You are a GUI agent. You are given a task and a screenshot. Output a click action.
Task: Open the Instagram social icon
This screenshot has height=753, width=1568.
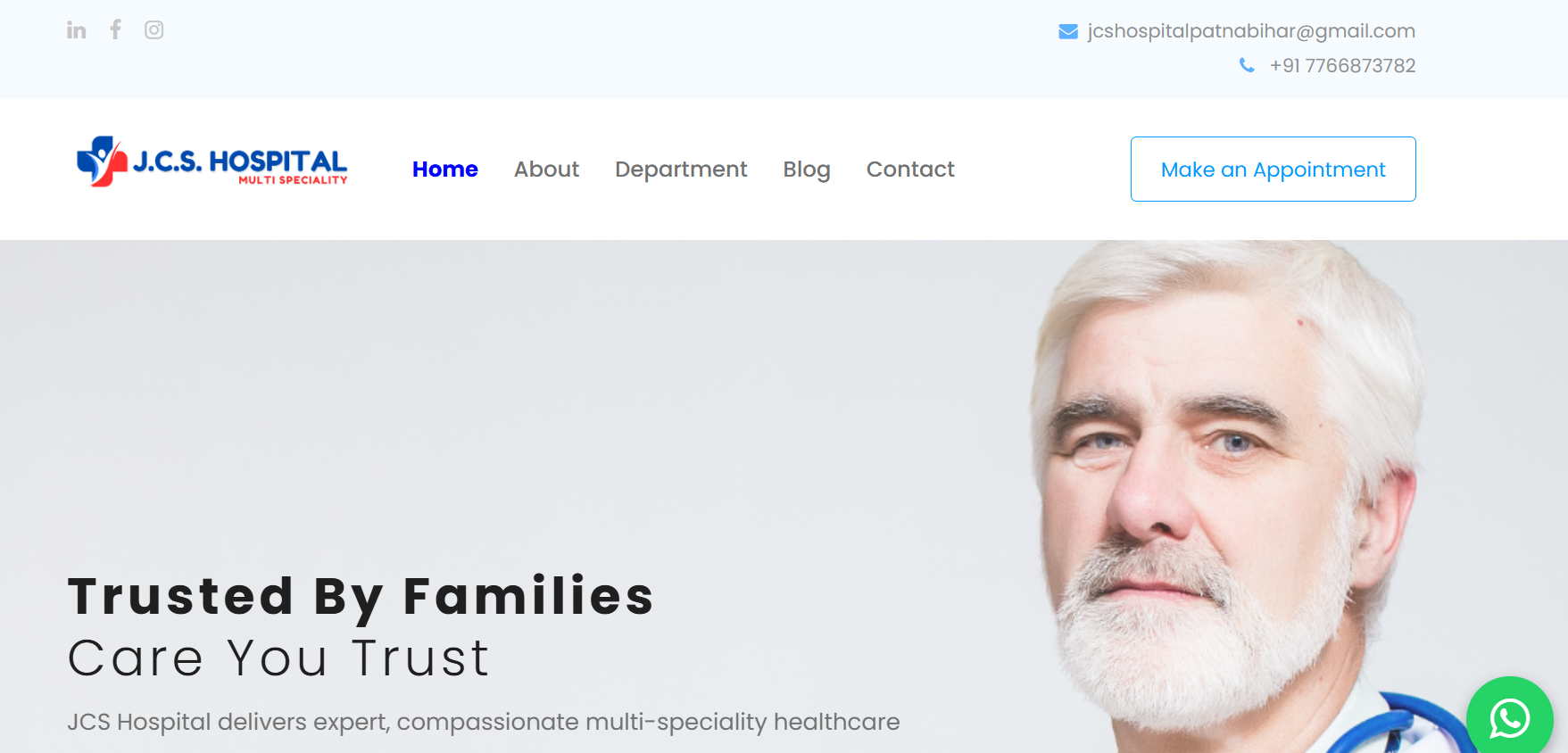point(154,30)
